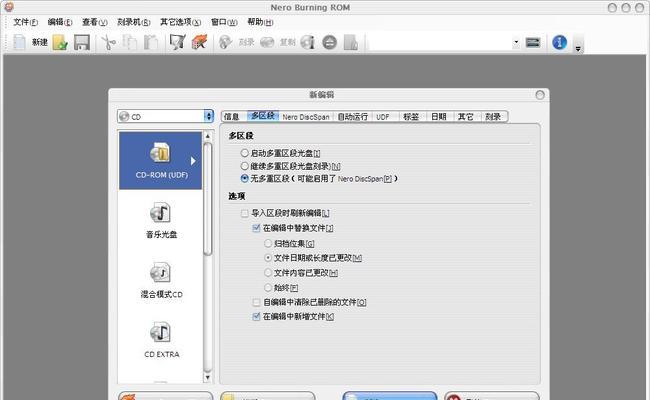Click the burn disc icon beside 刻录
The height and width of the screenshot is (400, 650).
point(225,42)
